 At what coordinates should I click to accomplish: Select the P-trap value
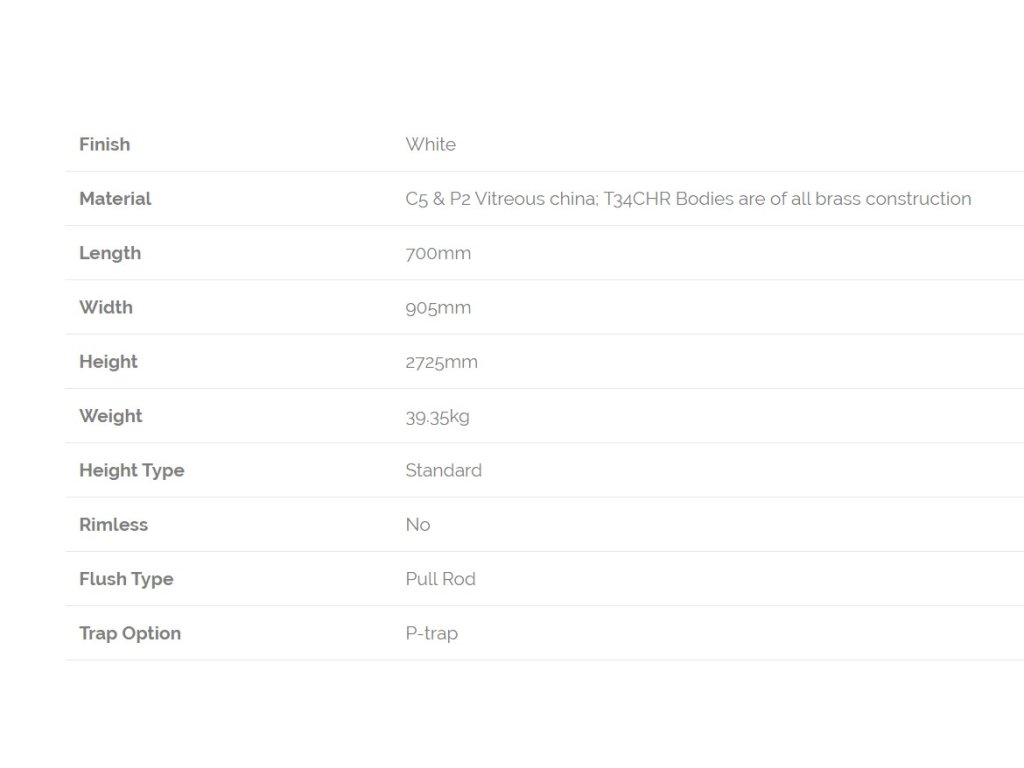click(x=432, y=633)
